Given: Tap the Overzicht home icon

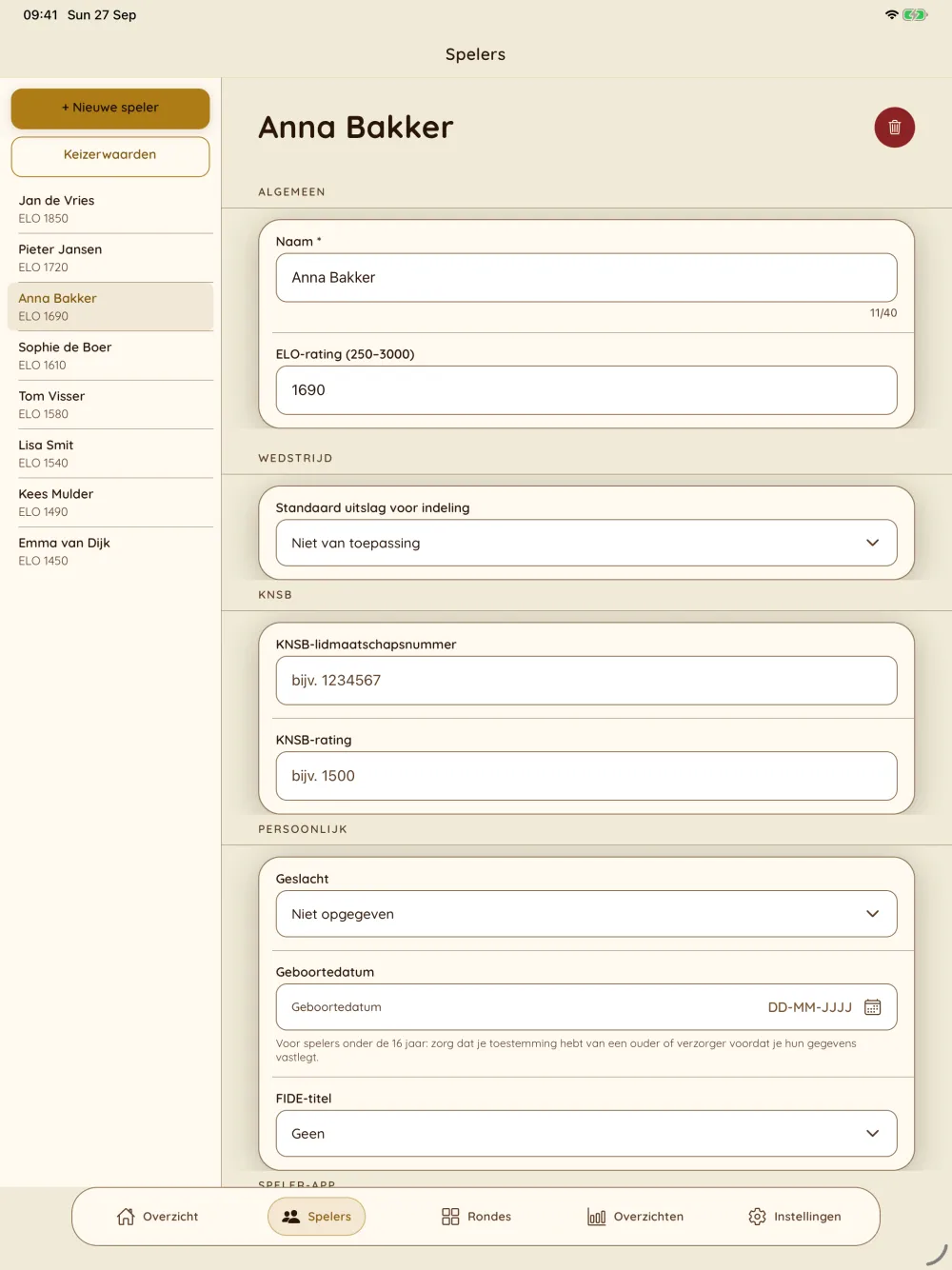Looking at the screenshot, I should pos(126,1217).
